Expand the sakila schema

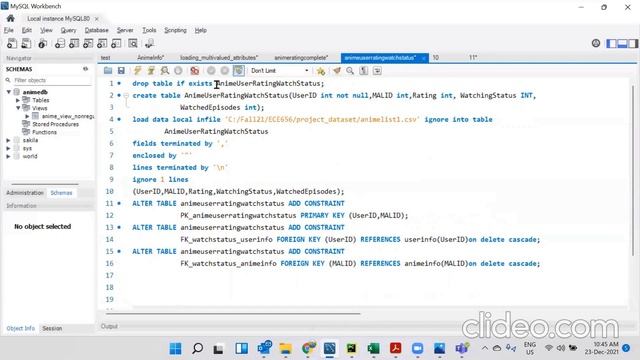[x=9, y=140]
